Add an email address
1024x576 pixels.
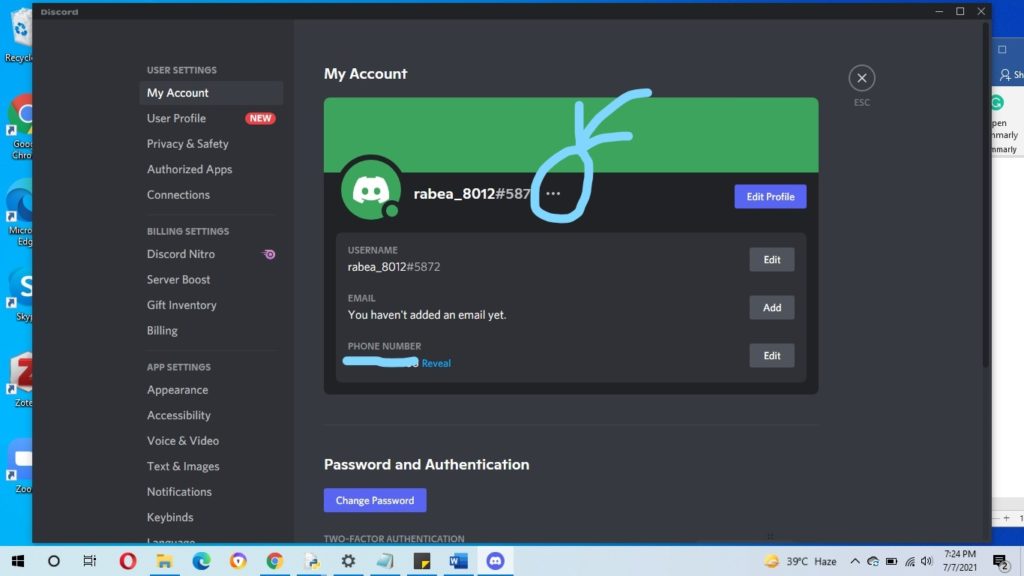(x=771, y=308)
